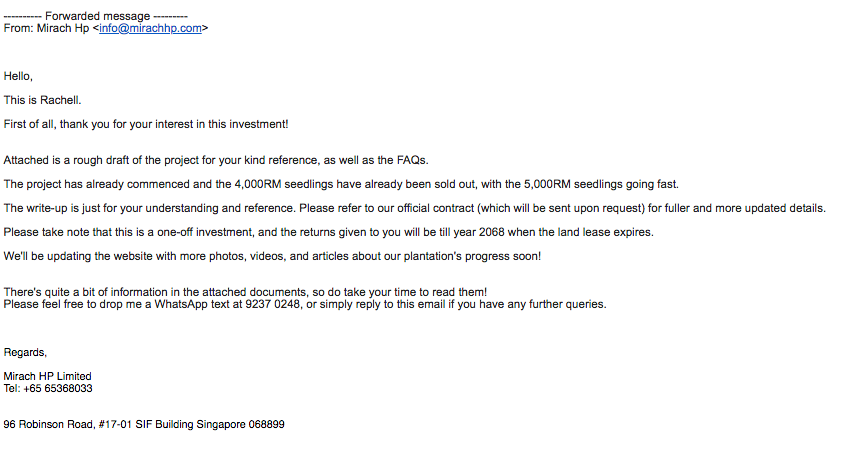Click the Mirach HP Limited signature name
The image size is (858, 456).
pos(47,377)
